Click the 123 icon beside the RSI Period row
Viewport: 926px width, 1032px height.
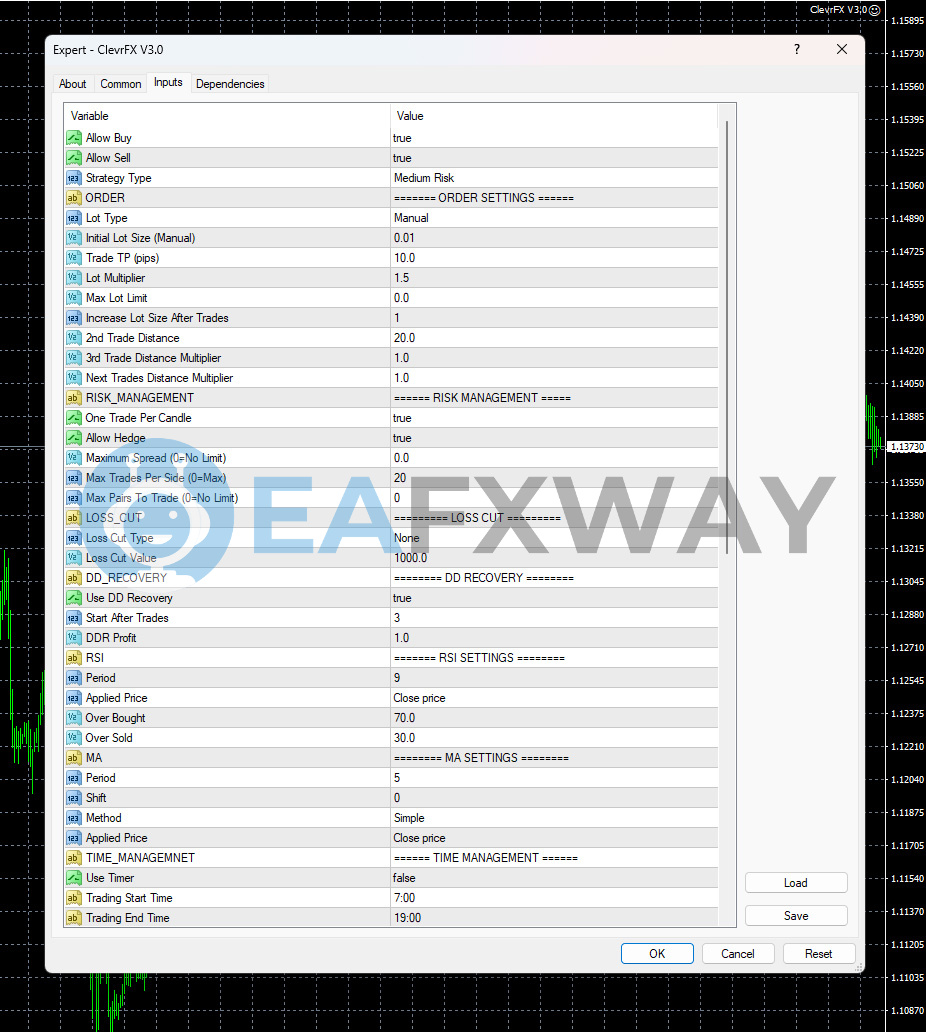coord(73,677)
